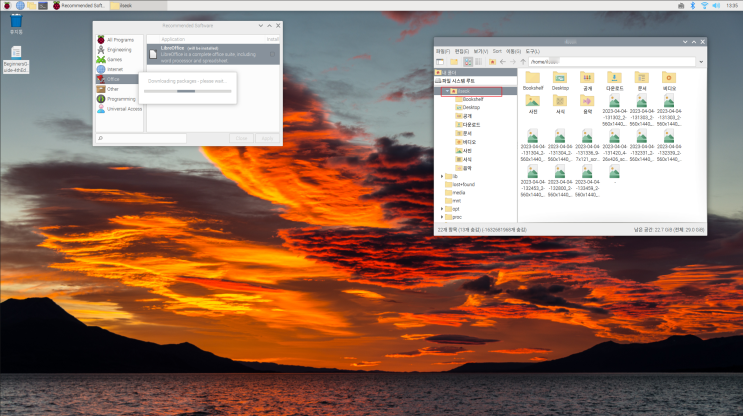This screenshot has width=743, height=416.
Task: Select Universal Access category
Action: point(119,109)
